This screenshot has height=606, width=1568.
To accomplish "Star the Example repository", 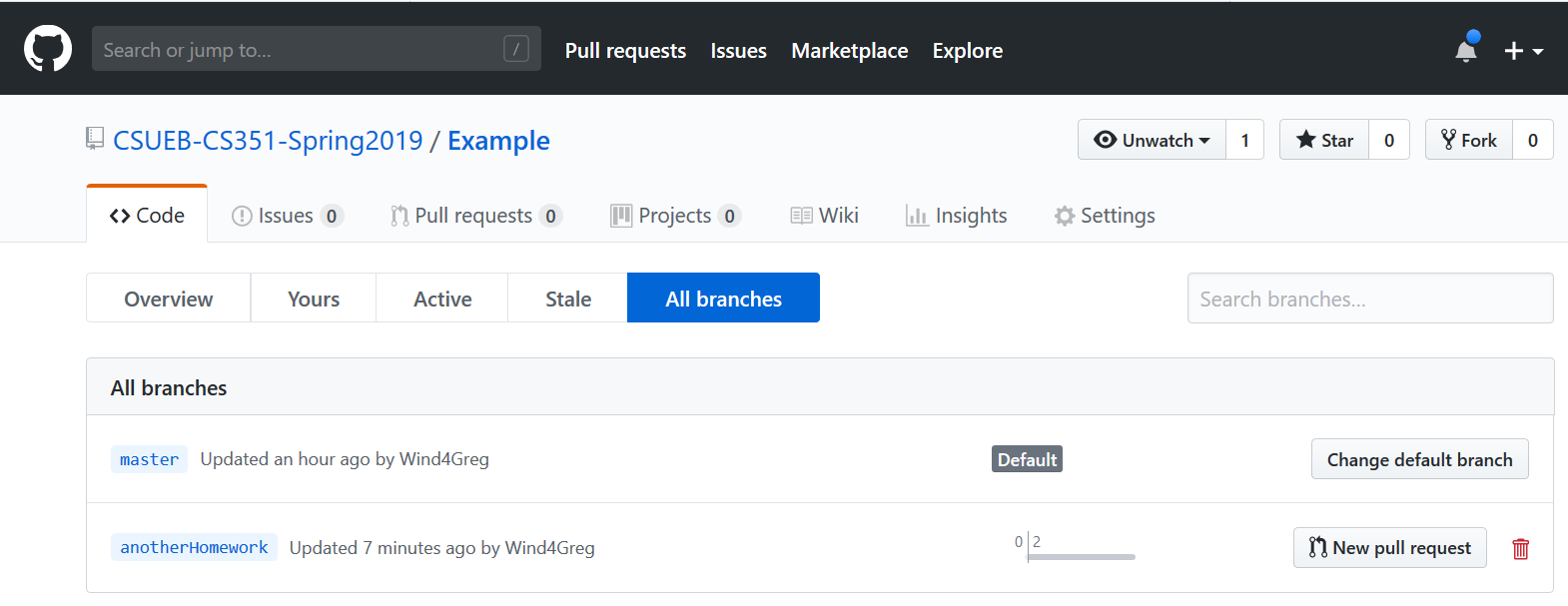I will coord(1324,140).
